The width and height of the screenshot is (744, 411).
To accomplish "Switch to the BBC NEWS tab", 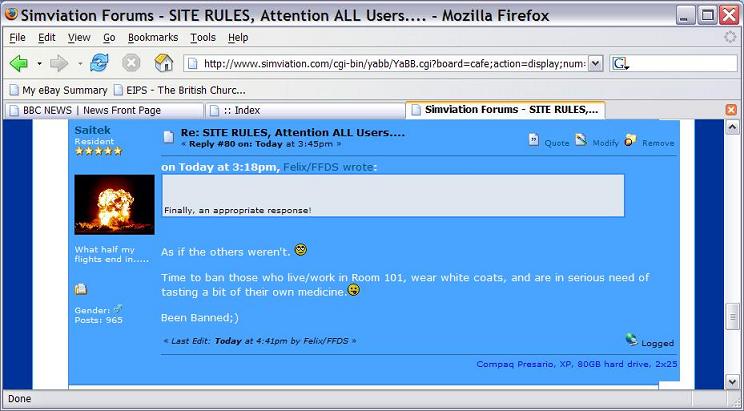I will (100, 110).
